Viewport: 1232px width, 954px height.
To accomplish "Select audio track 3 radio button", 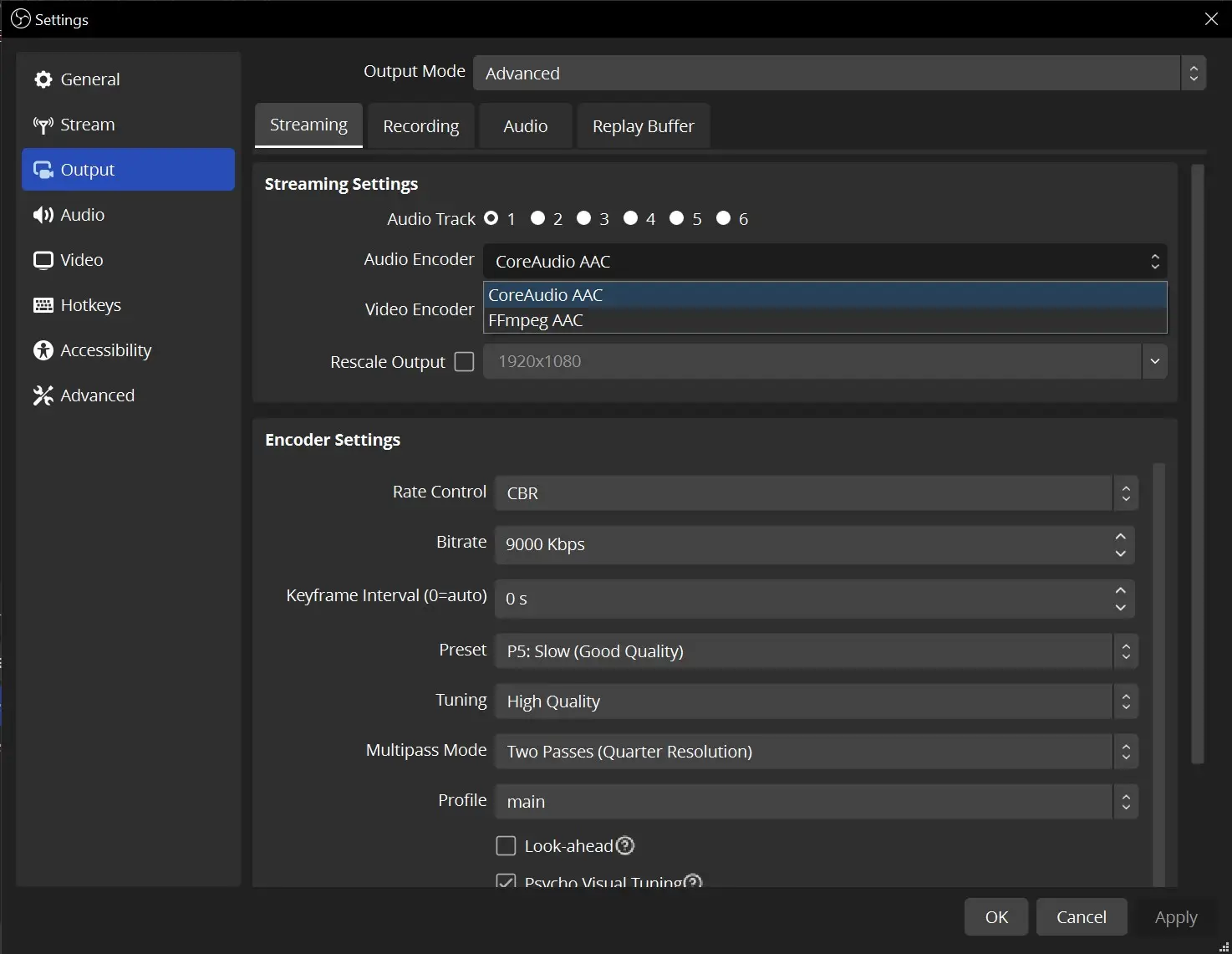I will pyautogui.click(x=584, y=218).
